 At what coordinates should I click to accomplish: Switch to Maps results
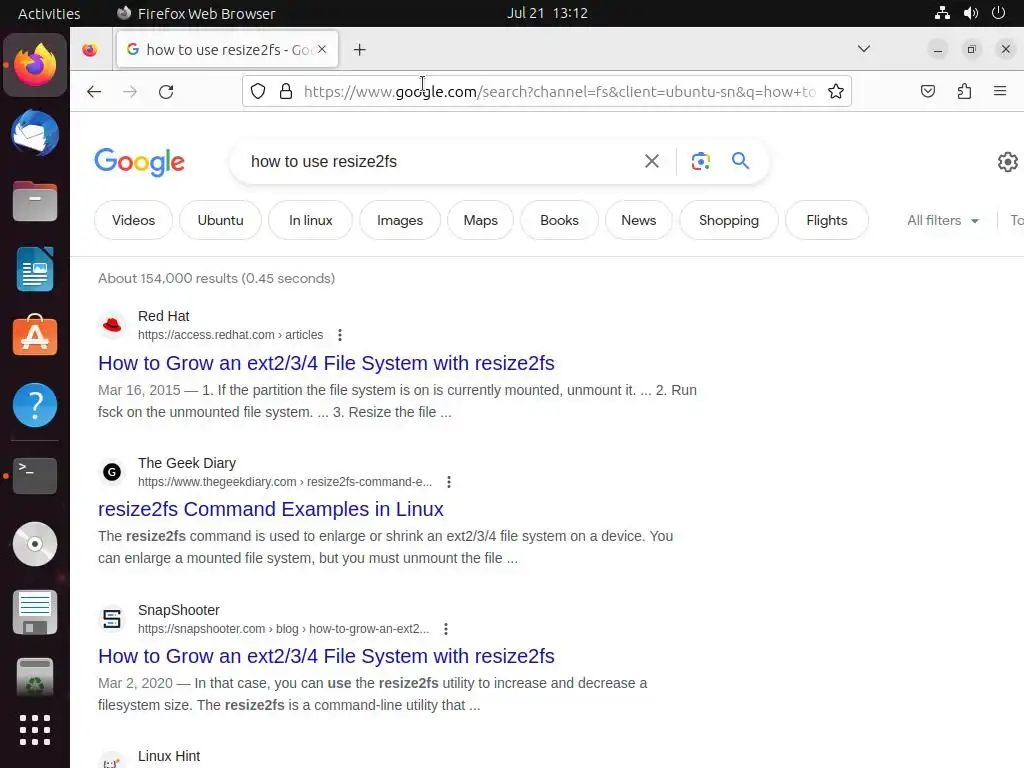[481, 220]
